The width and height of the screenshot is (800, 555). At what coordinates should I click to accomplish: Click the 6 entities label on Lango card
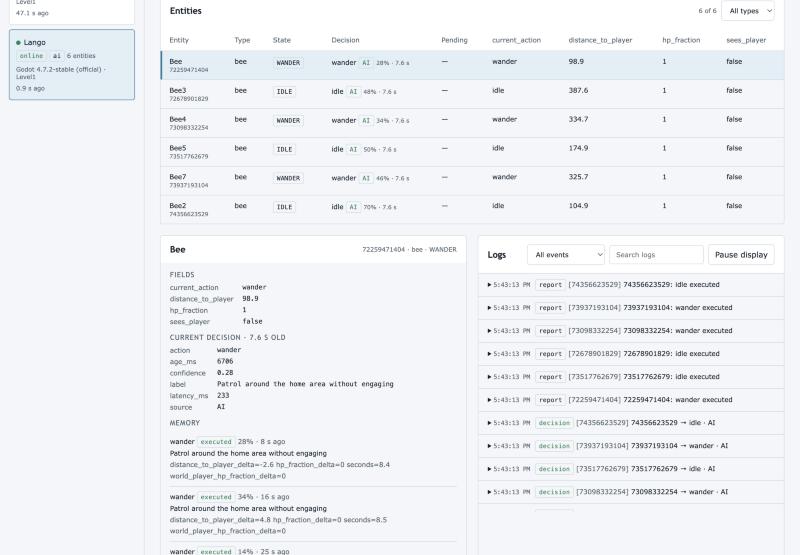click(81, 56)
